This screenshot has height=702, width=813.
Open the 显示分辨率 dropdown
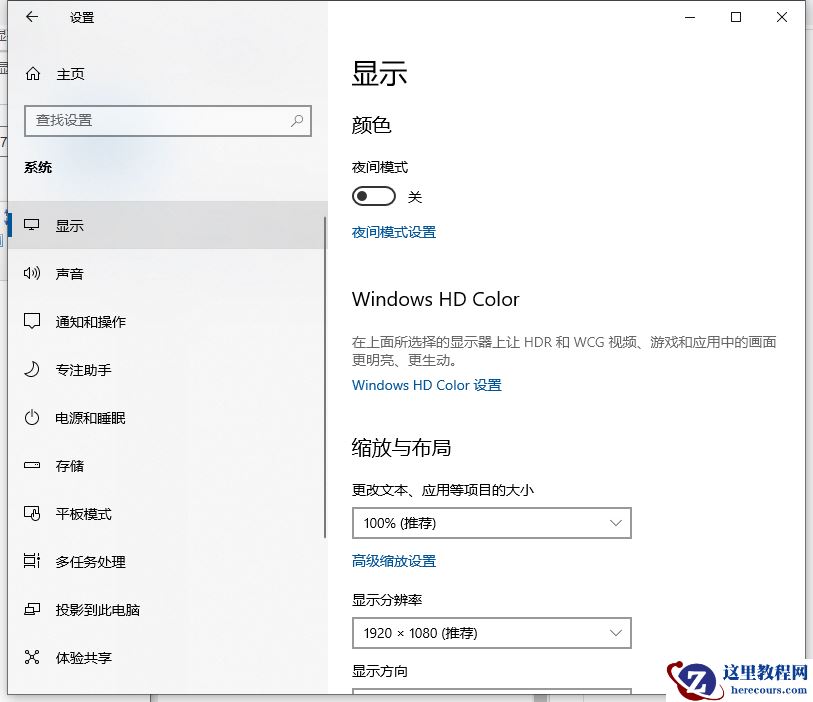tap(491, 633)
